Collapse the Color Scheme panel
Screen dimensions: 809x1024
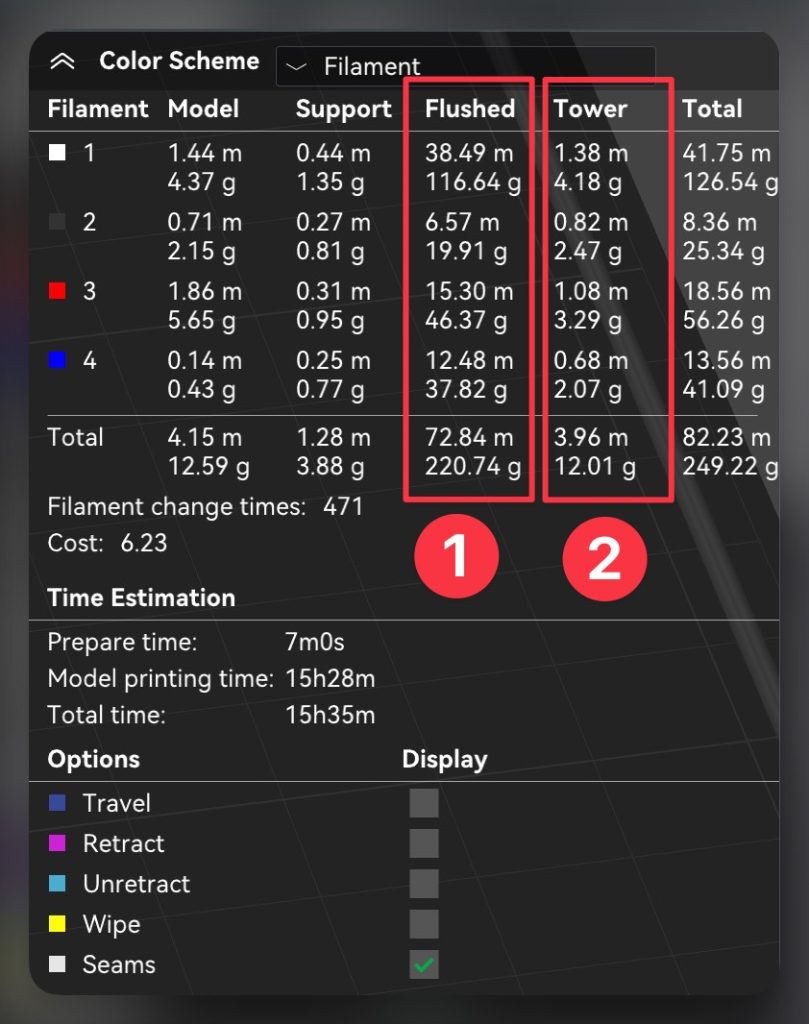(62, 61)
